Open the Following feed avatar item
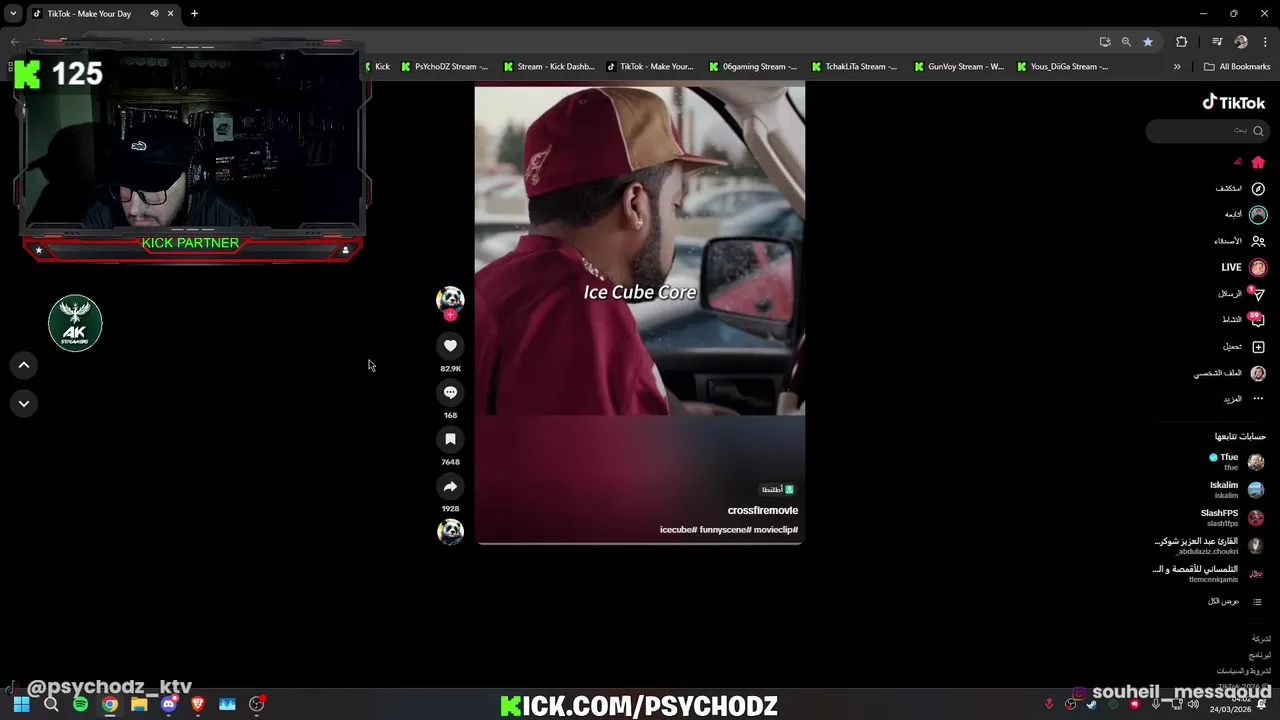Image resolution: width=1280 pixels, height=720 pixels. [x=1258, y=214]
